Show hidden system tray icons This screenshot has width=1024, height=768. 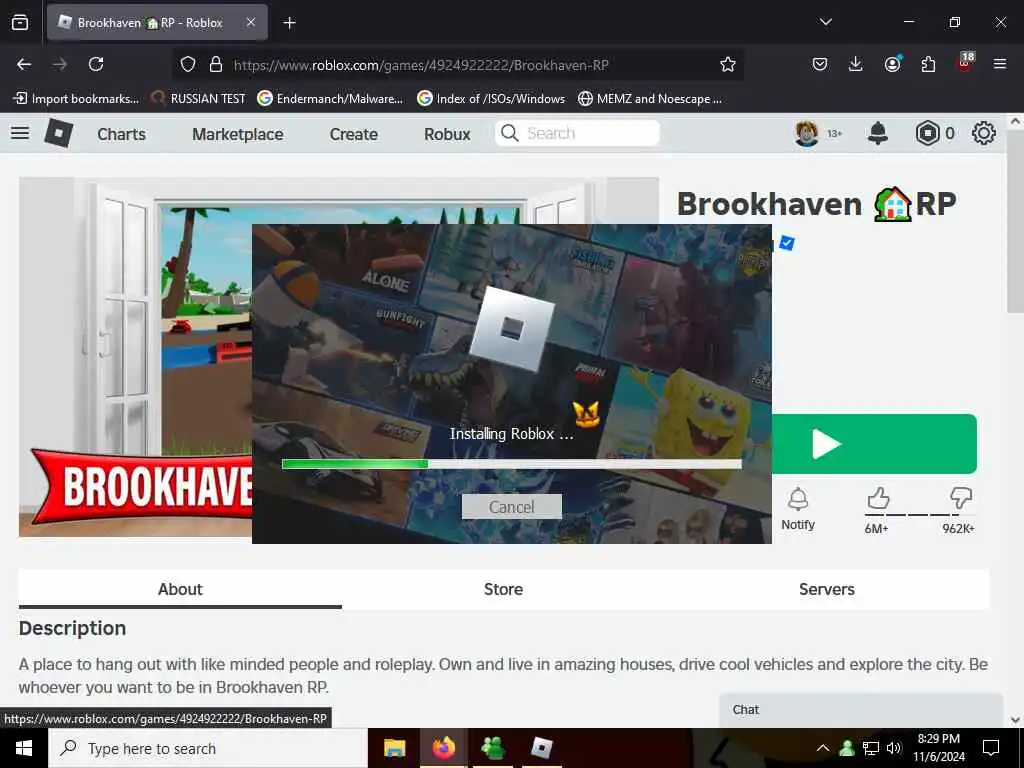click(823, 748)
